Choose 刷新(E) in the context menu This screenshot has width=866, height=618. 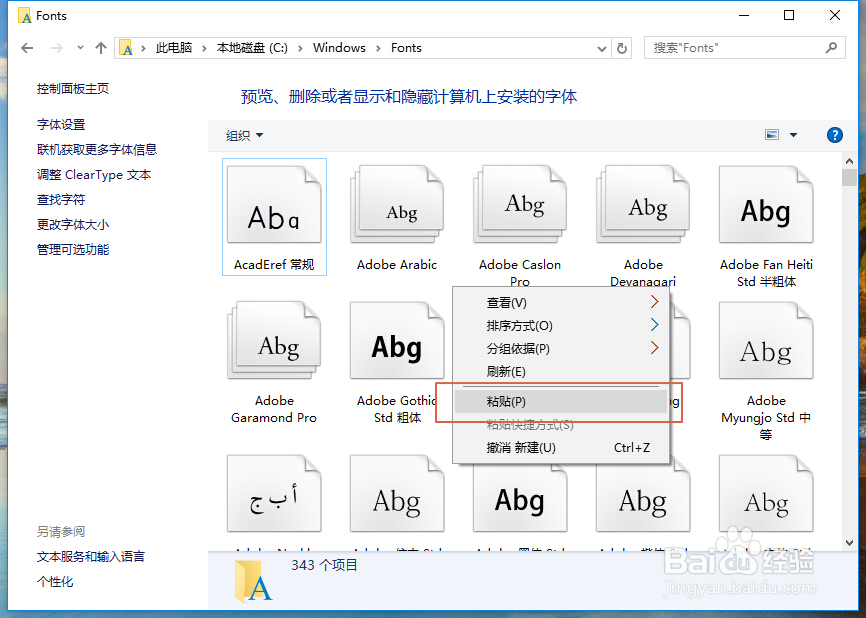tap(561, 372)
